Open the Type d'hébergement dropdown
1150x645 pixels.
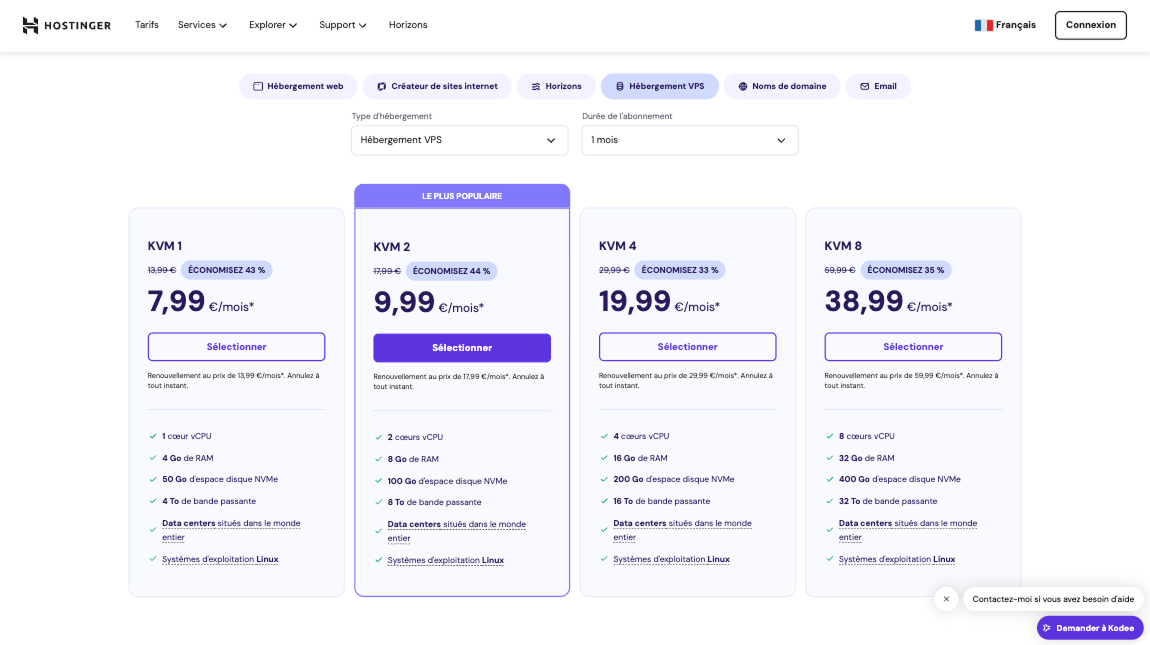(x=459, y=140)
